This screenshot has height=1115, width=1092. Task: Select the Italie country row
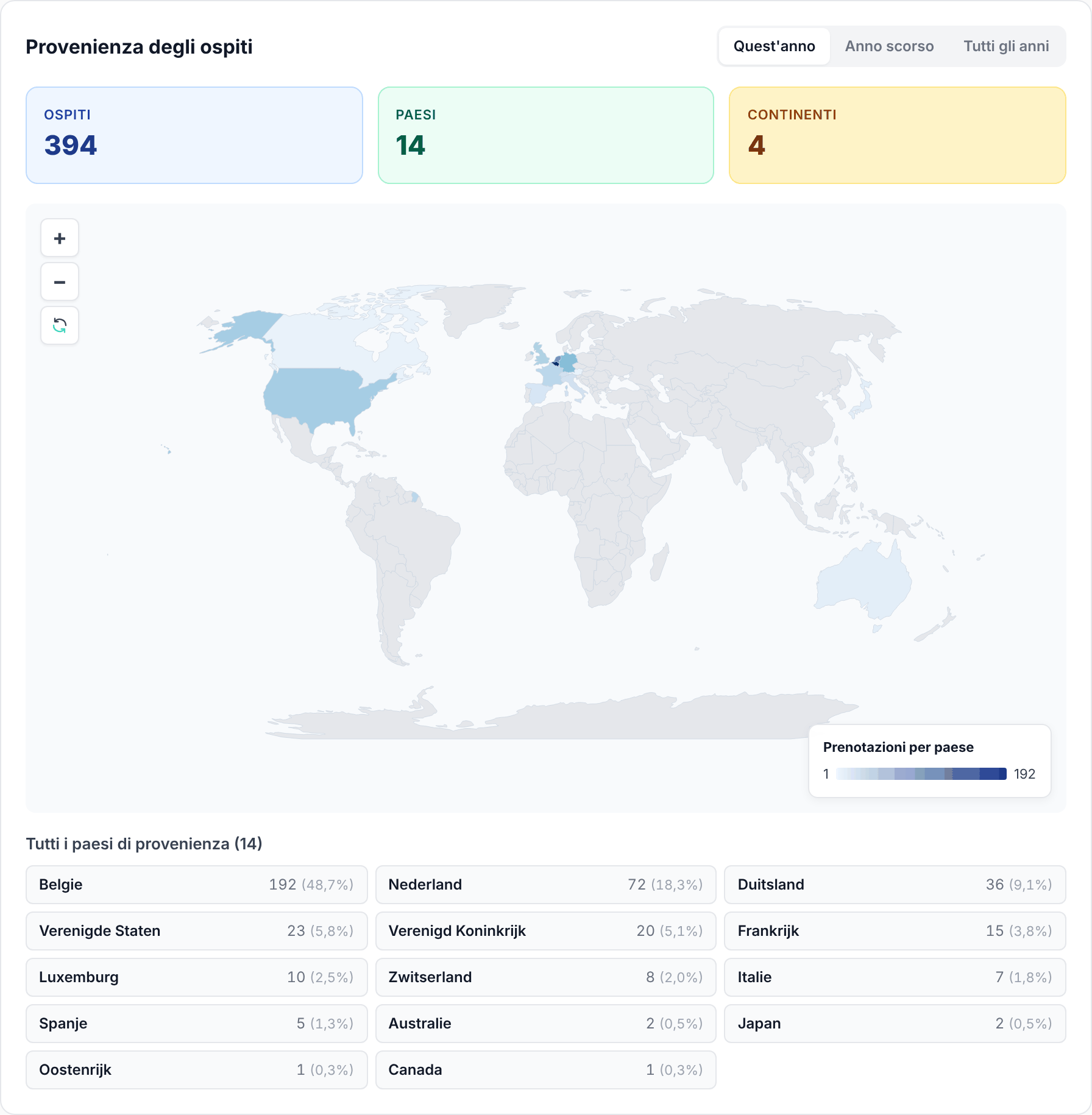[x=895, y=977]
